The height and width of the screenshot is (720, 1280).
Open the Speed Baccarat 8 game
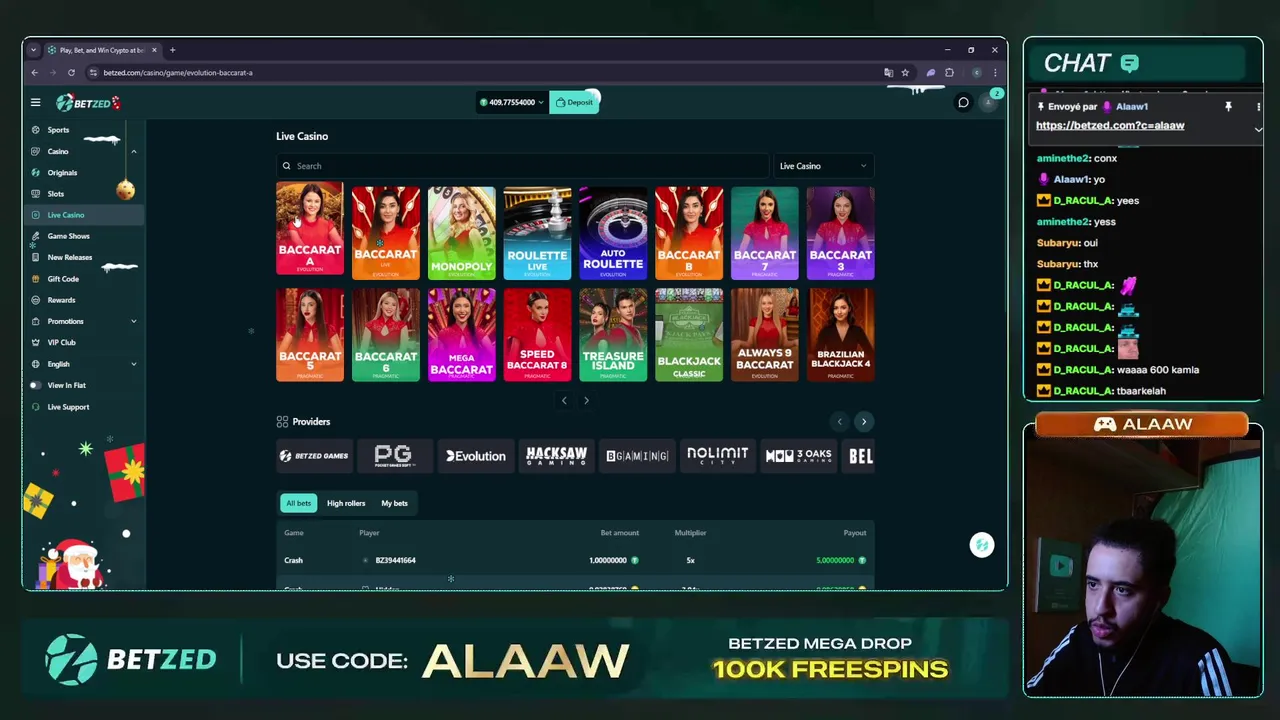point(537,335)
